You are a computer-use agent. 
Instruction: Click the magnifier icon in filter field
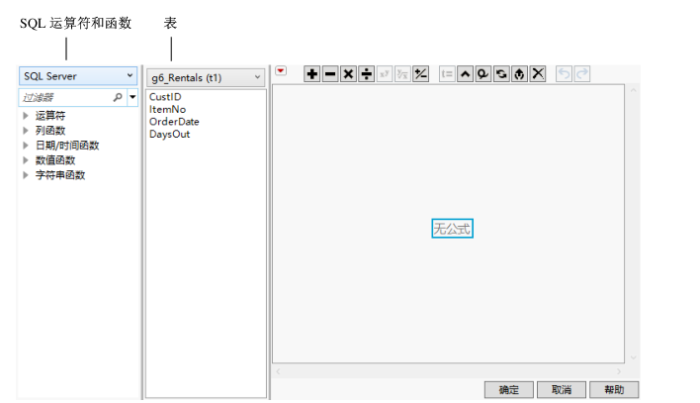pos(117,97)
